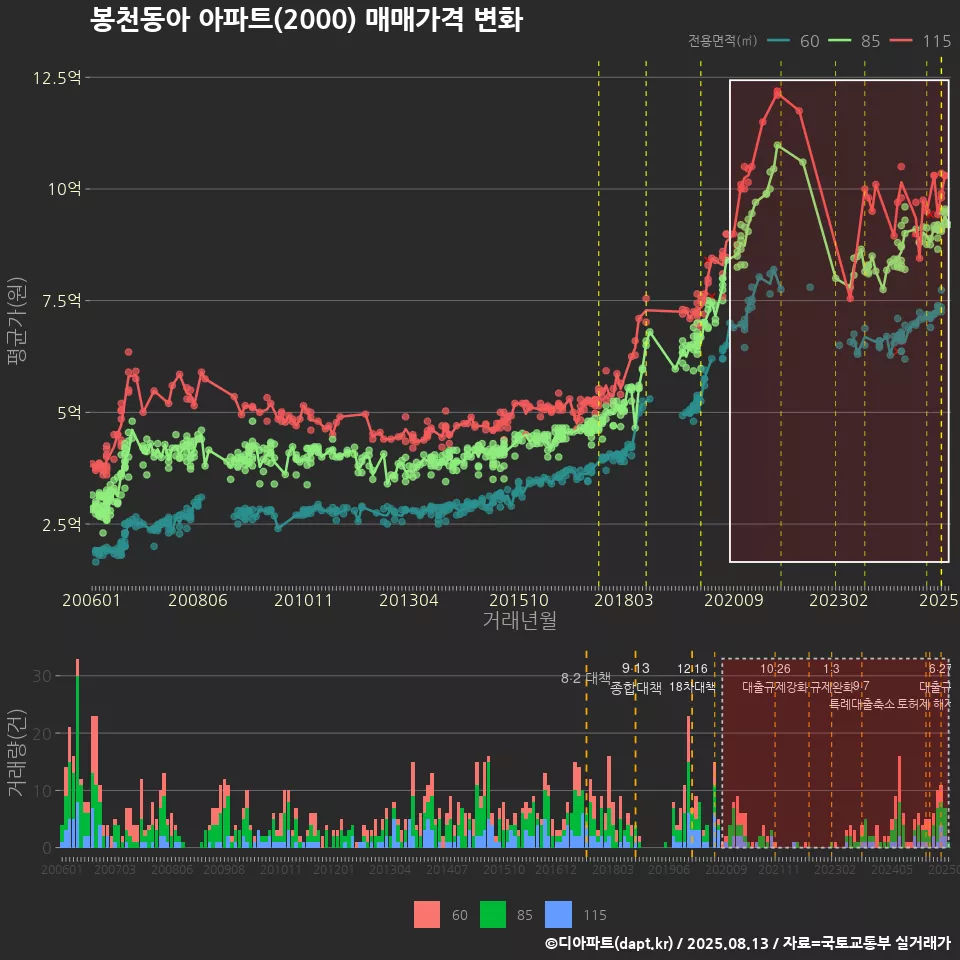Click the 전용면적(㎡) legend heading
The image size is (960, 960).
722,40
